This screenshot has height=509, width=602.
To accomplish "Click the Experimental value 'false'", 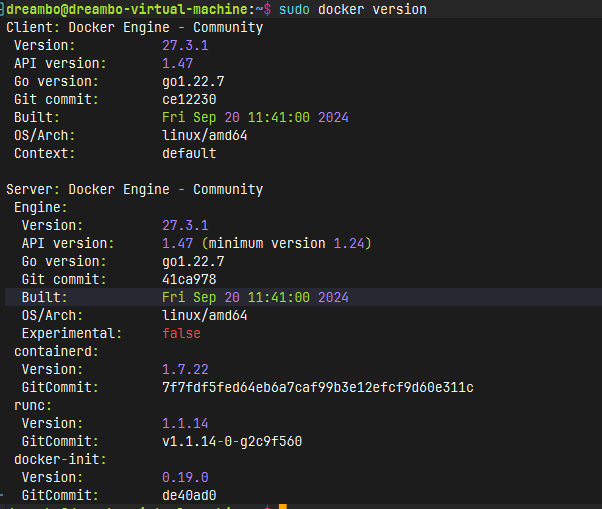I will pyautogui.click(x=181, y=333).
